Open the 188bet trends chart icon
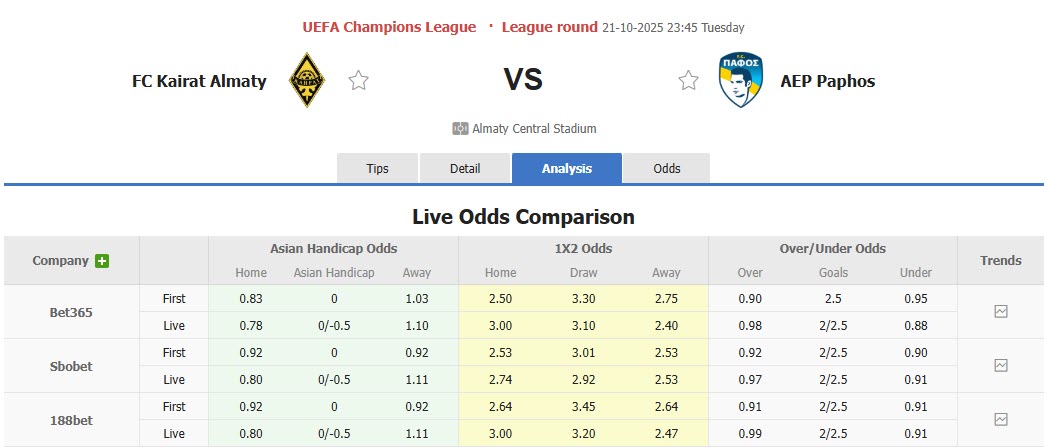The width and height of the screenshot is (1049, 447). point(1001,420)
